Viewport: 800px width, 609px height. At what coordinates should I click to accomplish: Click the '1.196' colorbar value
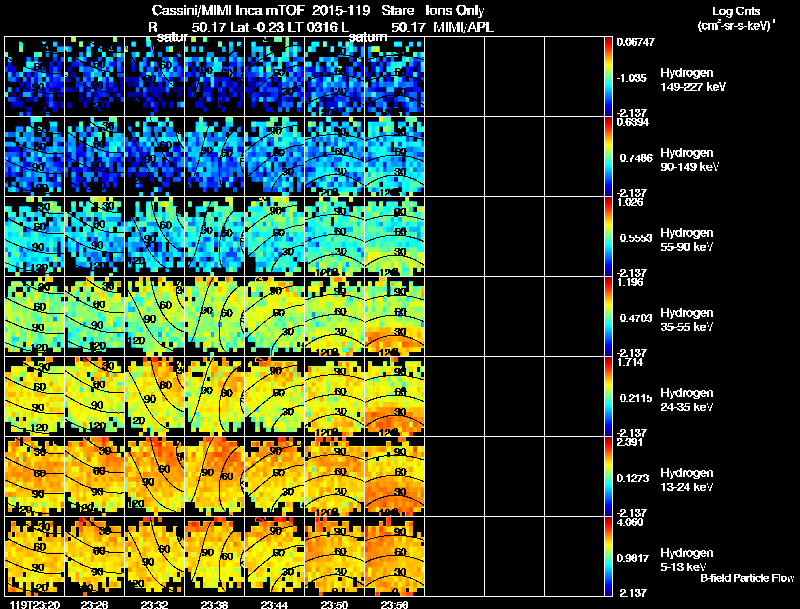(x=630, y=282)
